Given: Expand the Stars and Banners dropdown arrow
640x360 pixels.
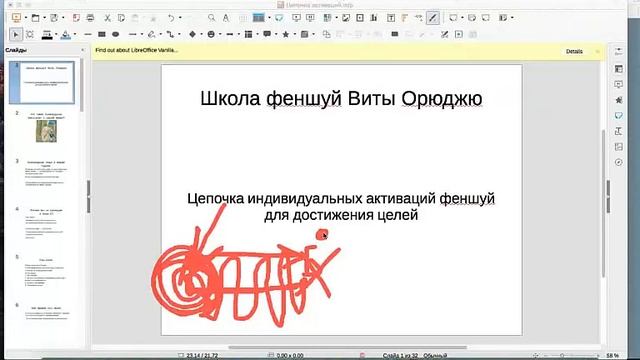Looking at the screenshot, I should click(295, 35).
